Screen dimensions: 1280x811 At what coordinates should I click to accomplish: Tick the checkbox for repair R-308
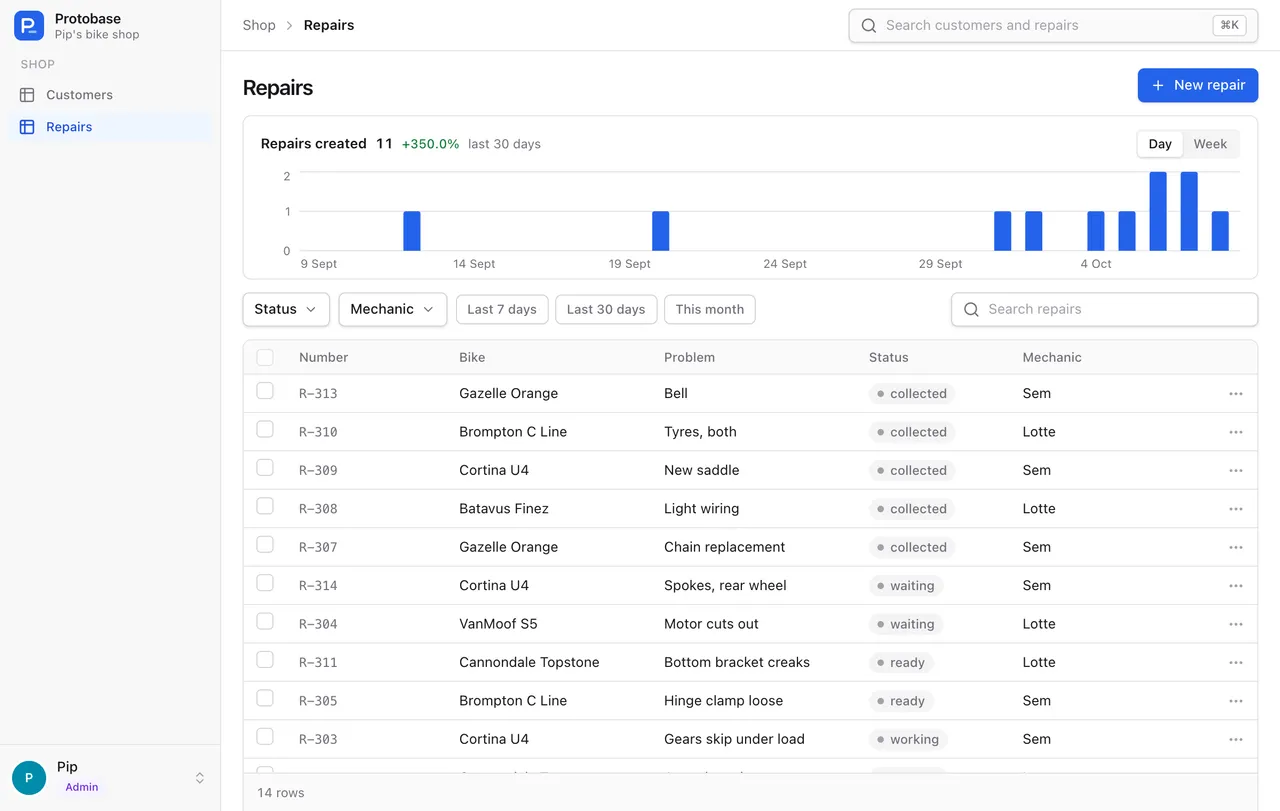[x=265, y=506]
